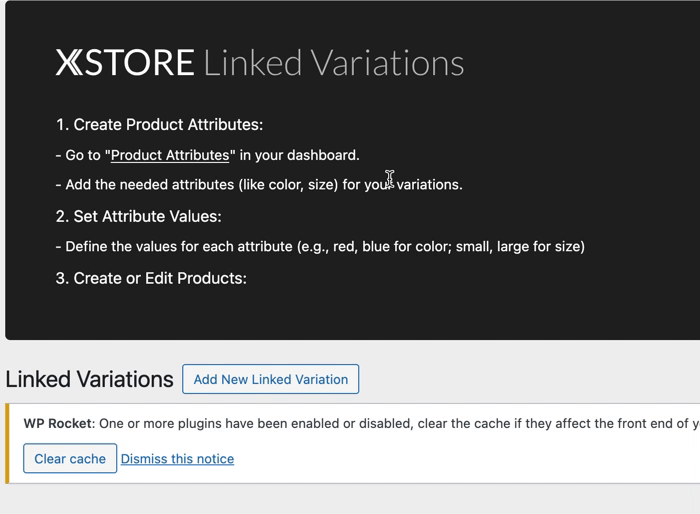The image size is (700, 514).
Task: Click the 'Go to' text before Product Attributes
Action: point(80,155)
